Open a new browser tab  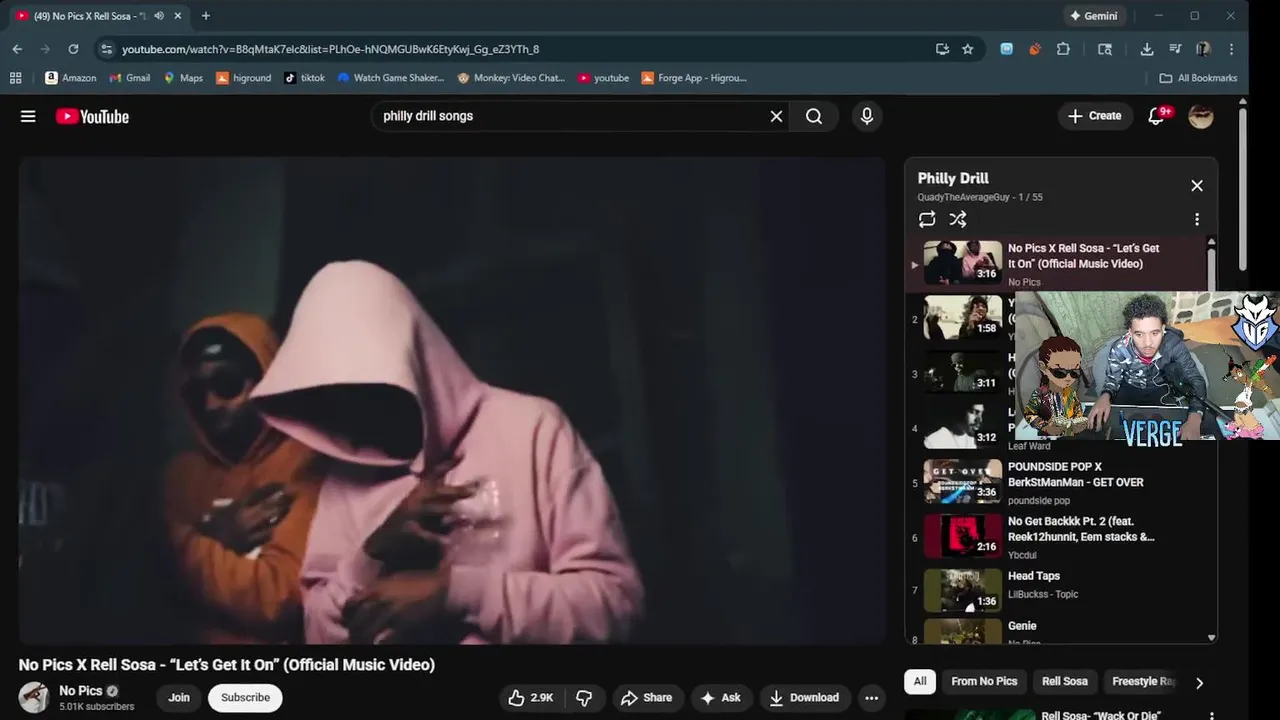(206, 16)
